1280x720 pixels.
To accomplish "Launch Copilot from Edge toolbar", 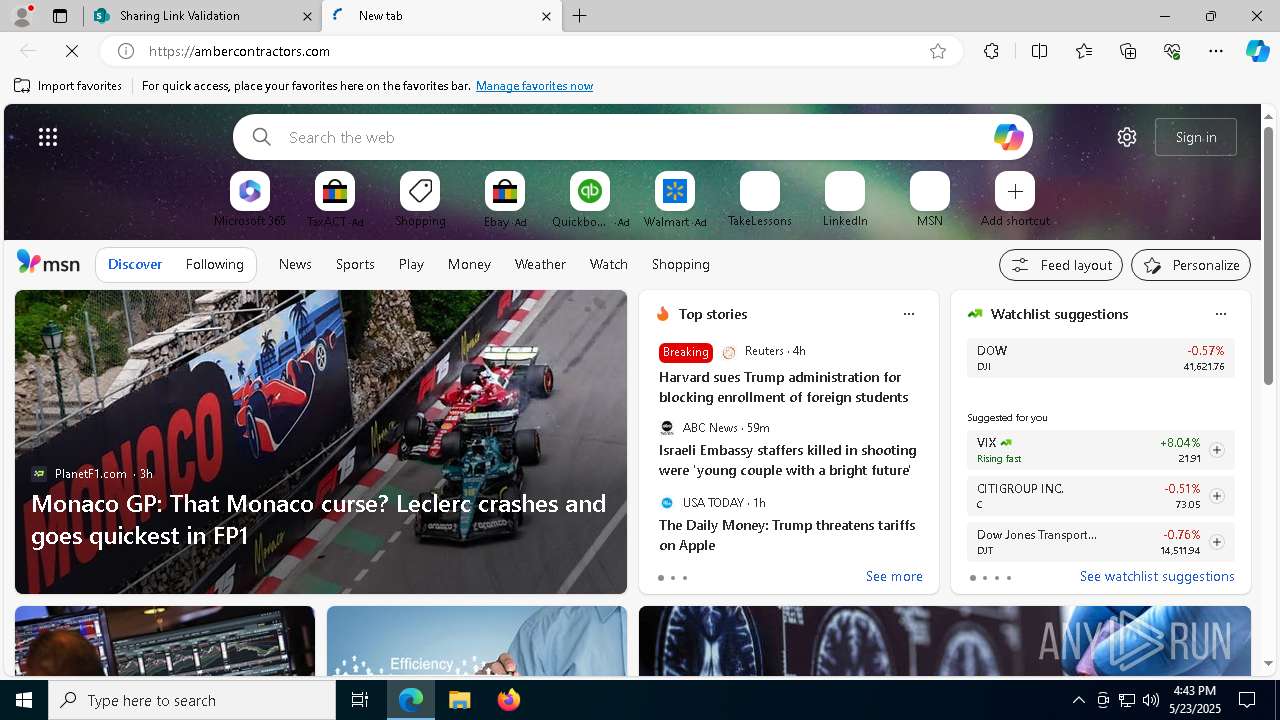I will point(1257,51).
